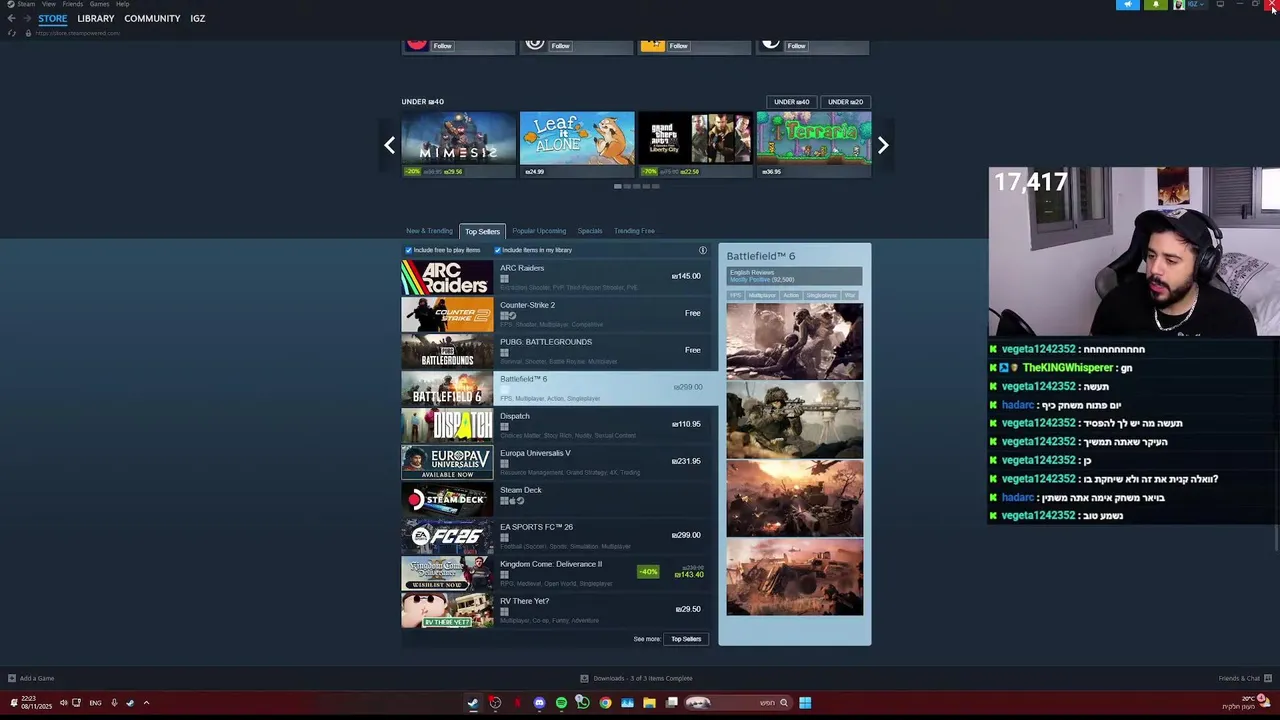Open Kingdom Come: Deliverance II row
Viewport: 1280px width, 720px height.
coord(555,573)
